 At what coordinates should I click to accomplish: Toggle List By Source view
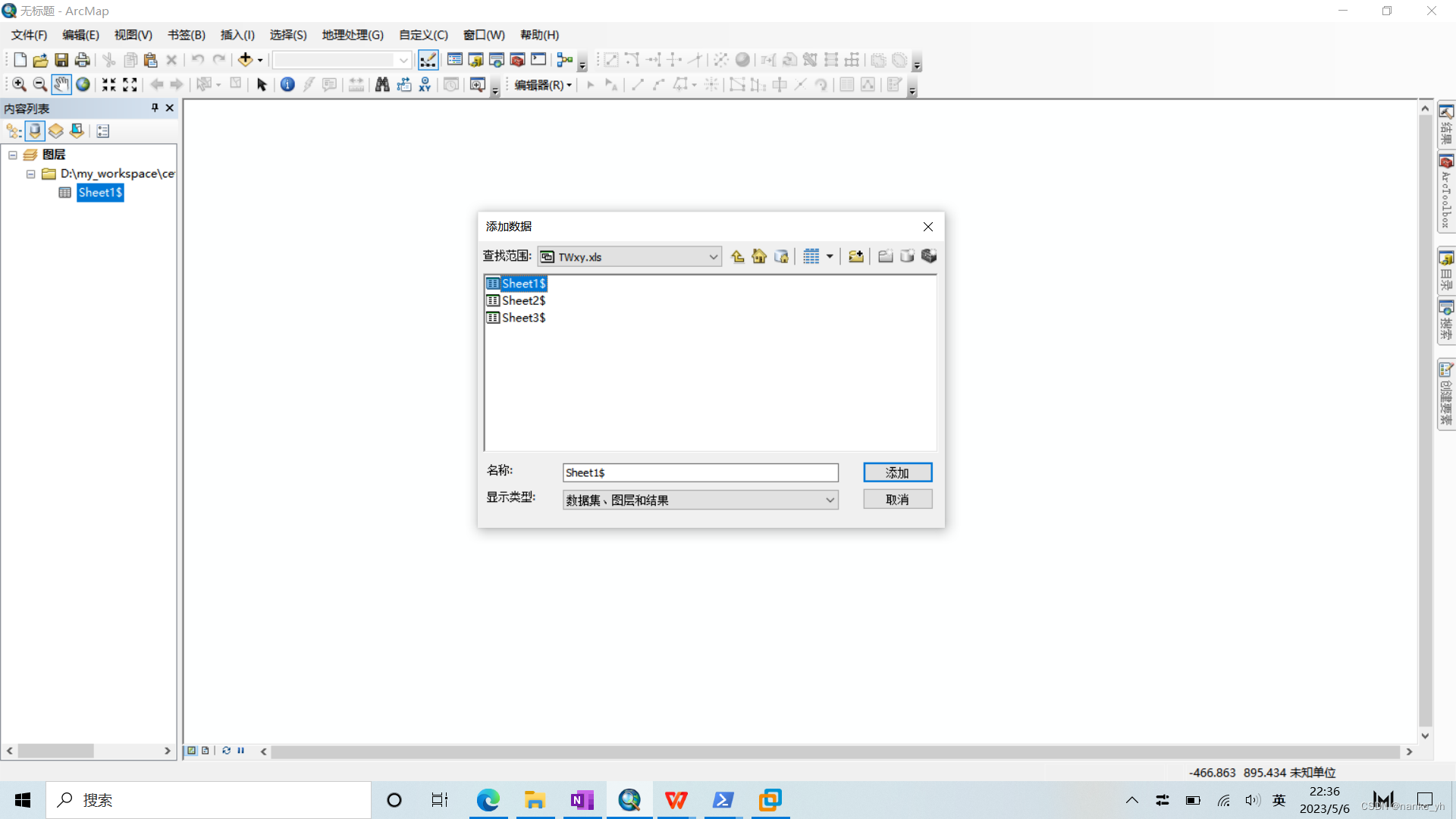[x=35, y=131]
